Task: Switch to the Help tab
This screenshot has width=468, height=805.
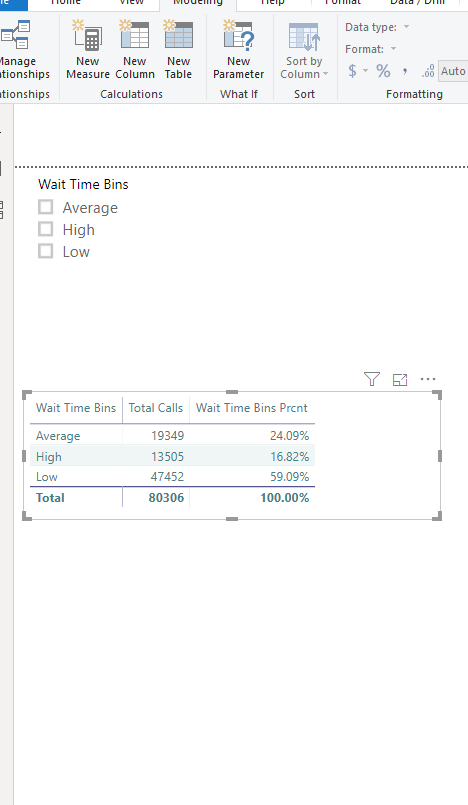Action: pos(272,3)
